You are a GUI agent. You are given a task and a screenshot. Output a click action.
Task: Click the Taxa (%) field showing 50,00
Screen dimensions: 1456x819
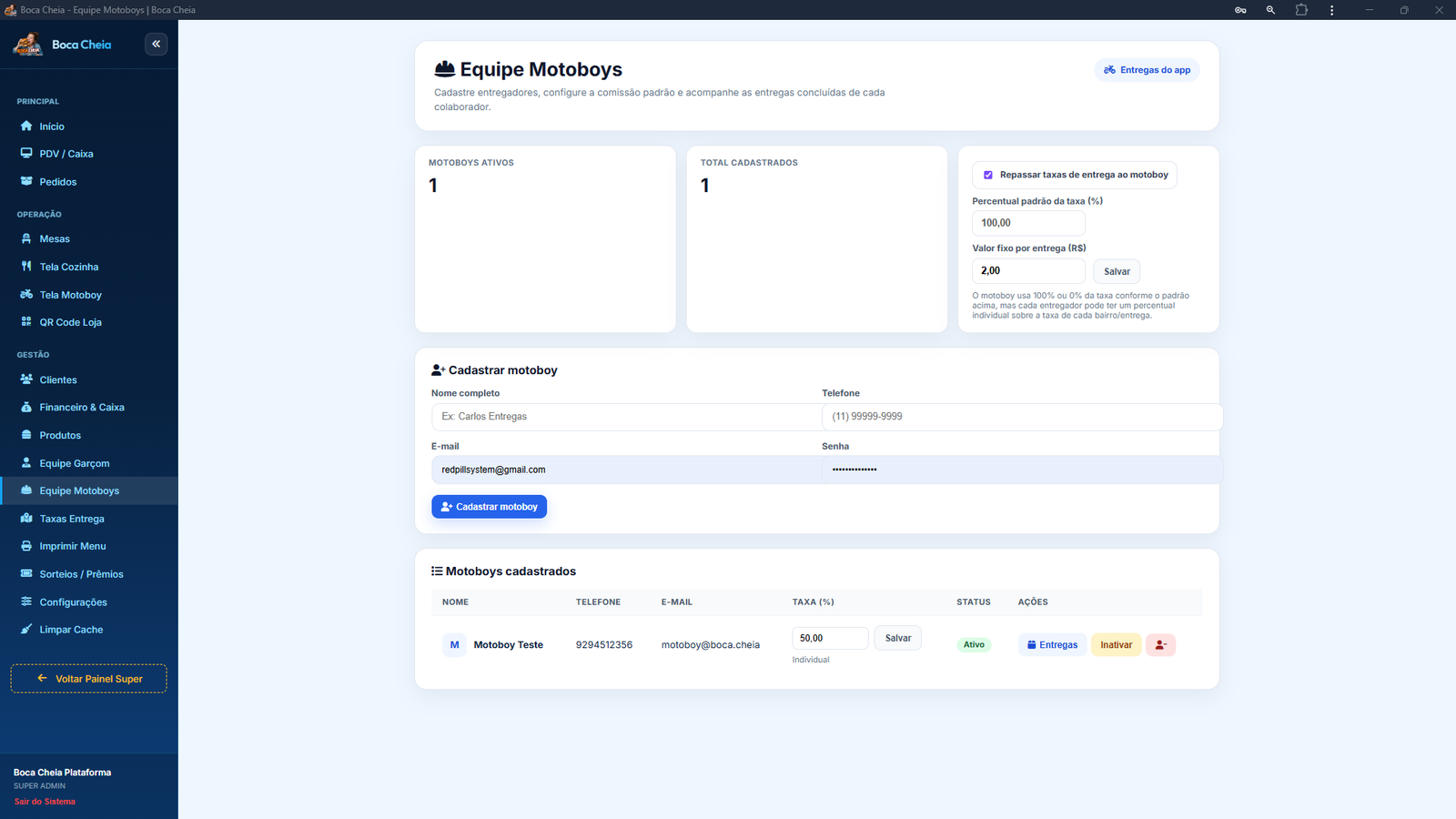[x=830, y=638]
